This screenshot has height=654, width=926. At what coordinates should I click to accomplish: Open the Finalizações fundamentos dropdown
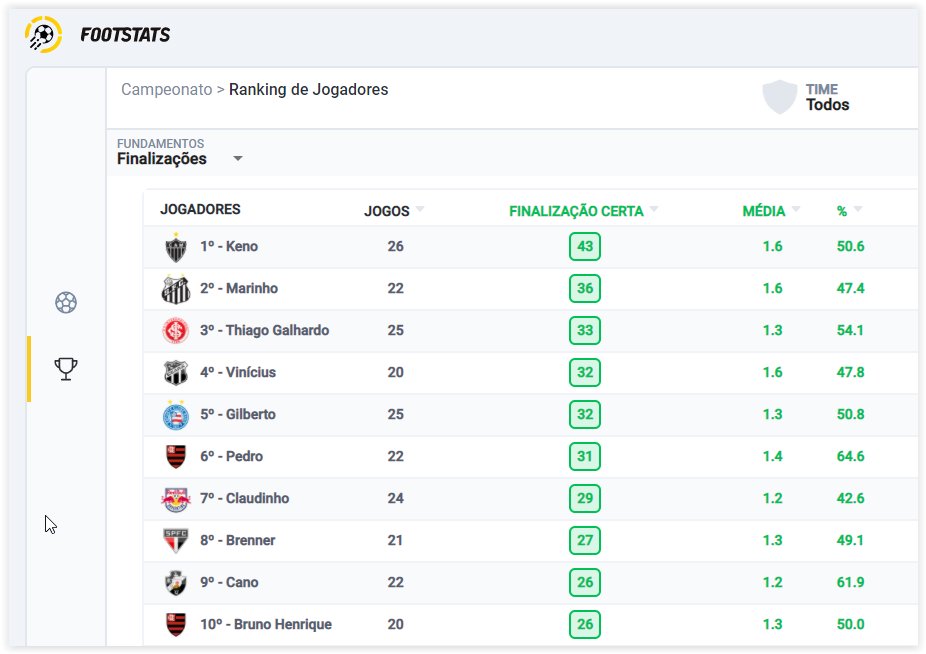pos(238,159)
